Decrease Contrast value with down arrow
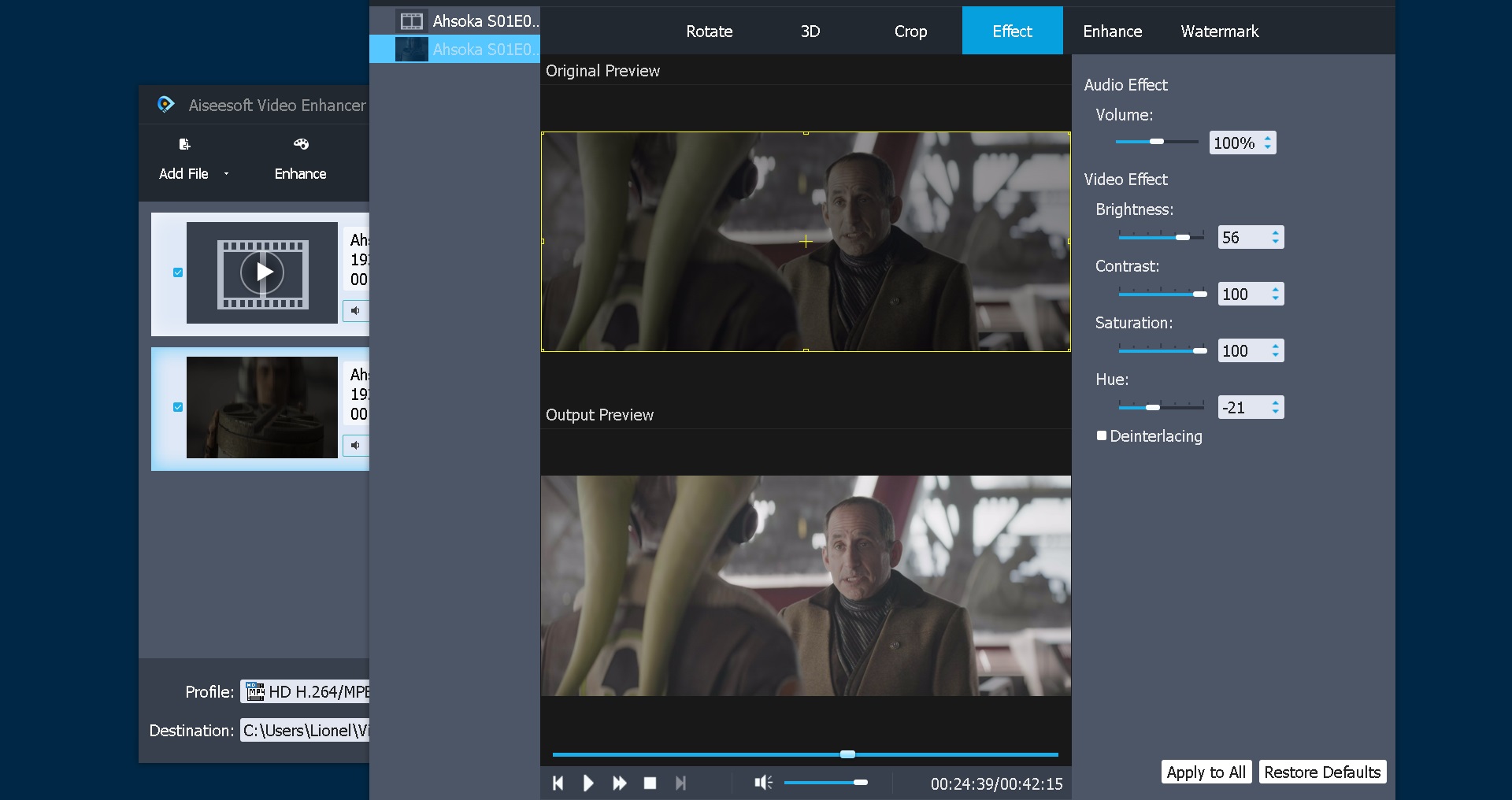This screenshot has height=800, width=1512. pos(1276,298)
